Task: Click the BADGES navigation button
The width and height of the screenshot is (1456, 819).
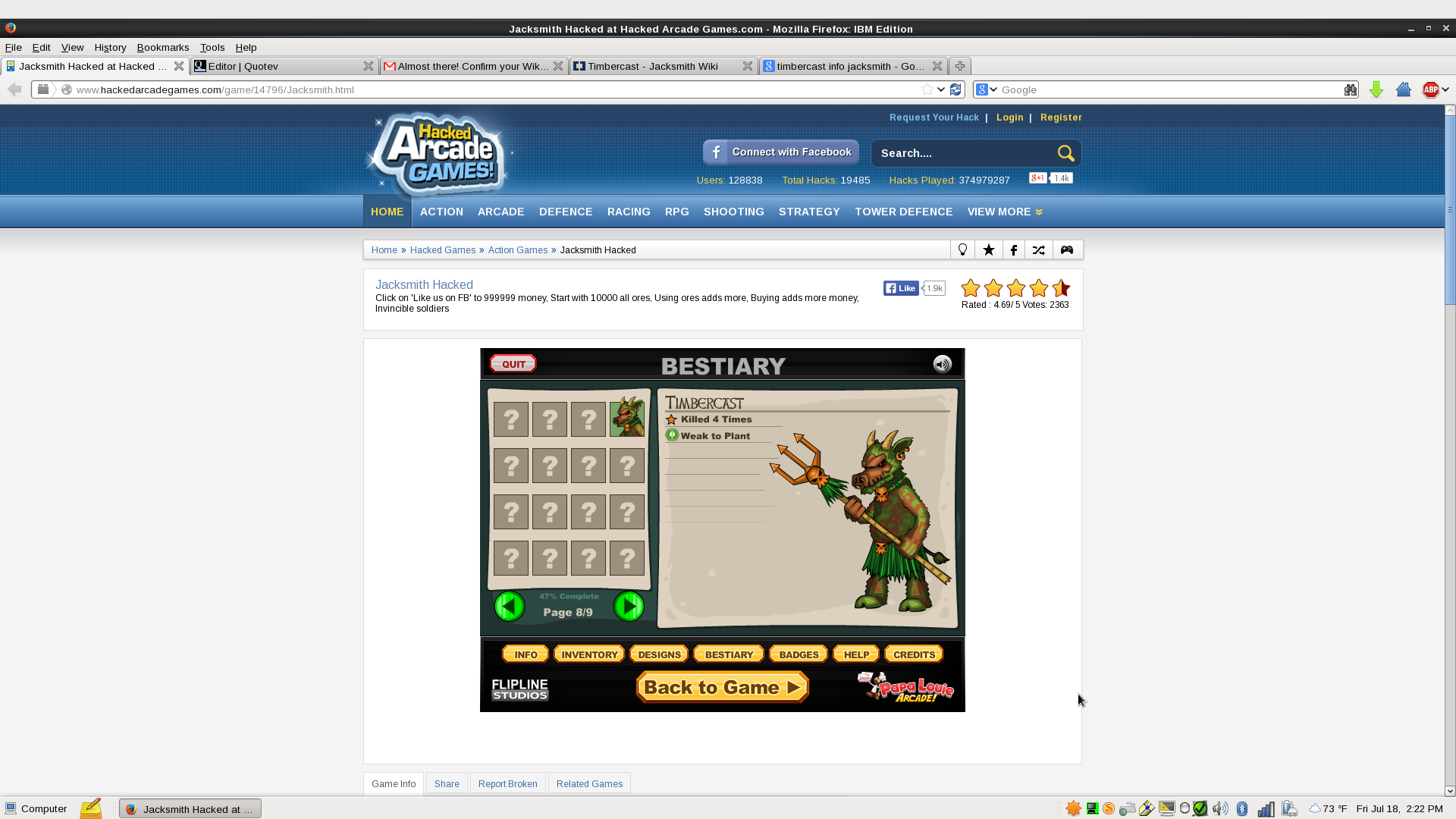Action: click(799, 654)
